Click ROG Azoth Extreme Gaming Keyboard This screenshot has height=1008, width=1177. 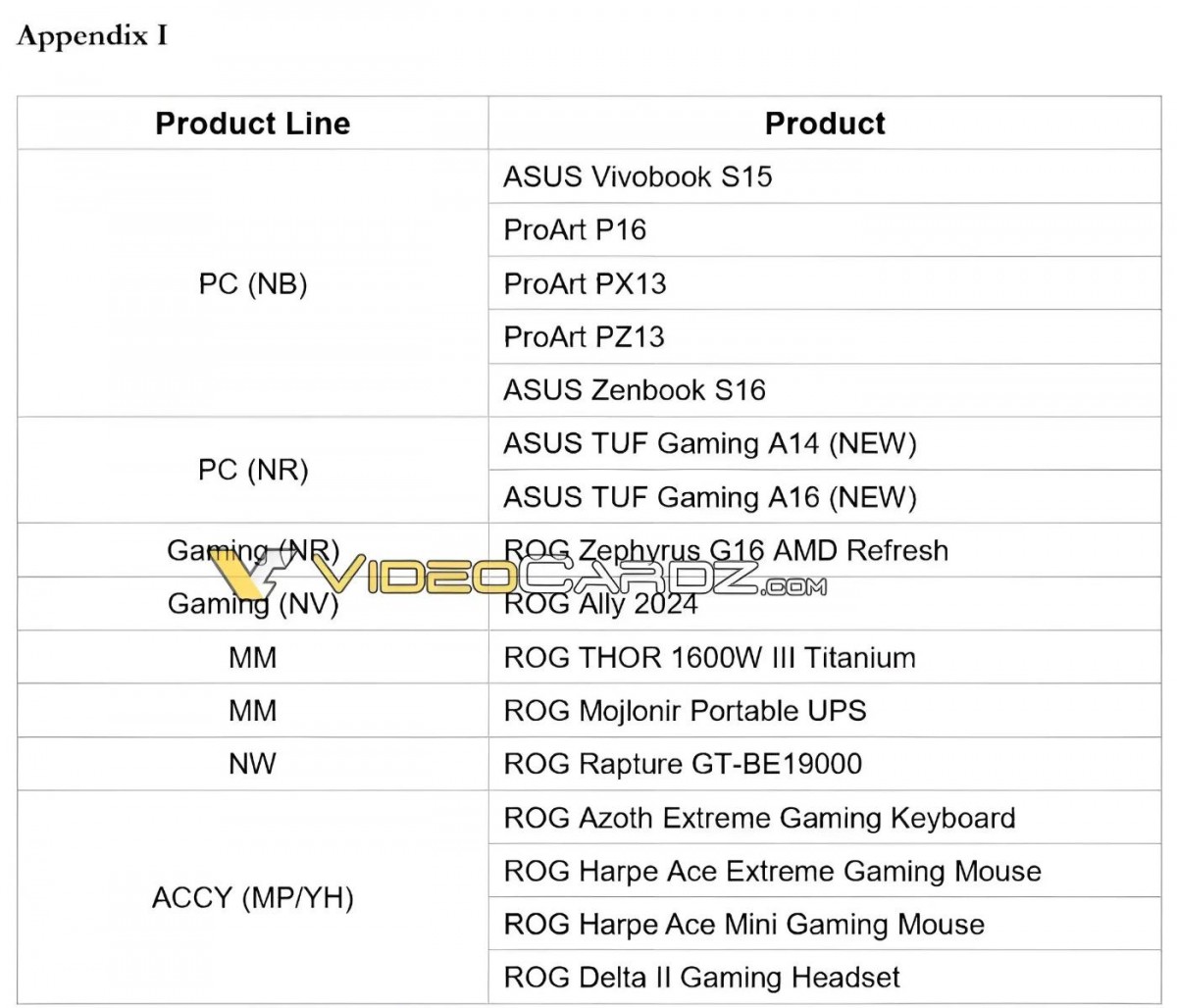759,818
